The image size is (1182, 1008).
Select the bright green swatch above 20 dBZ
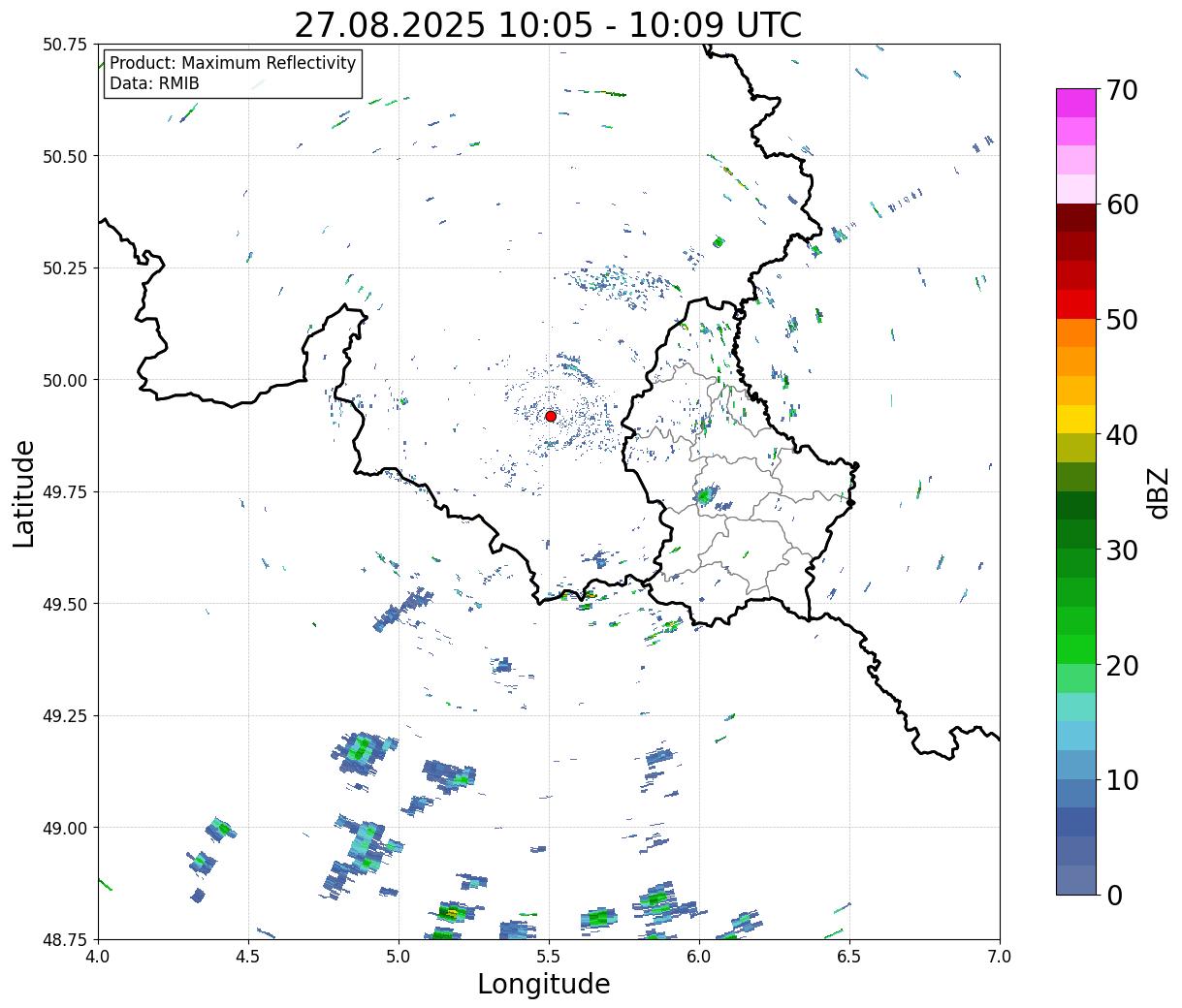tap(1076, 649)
